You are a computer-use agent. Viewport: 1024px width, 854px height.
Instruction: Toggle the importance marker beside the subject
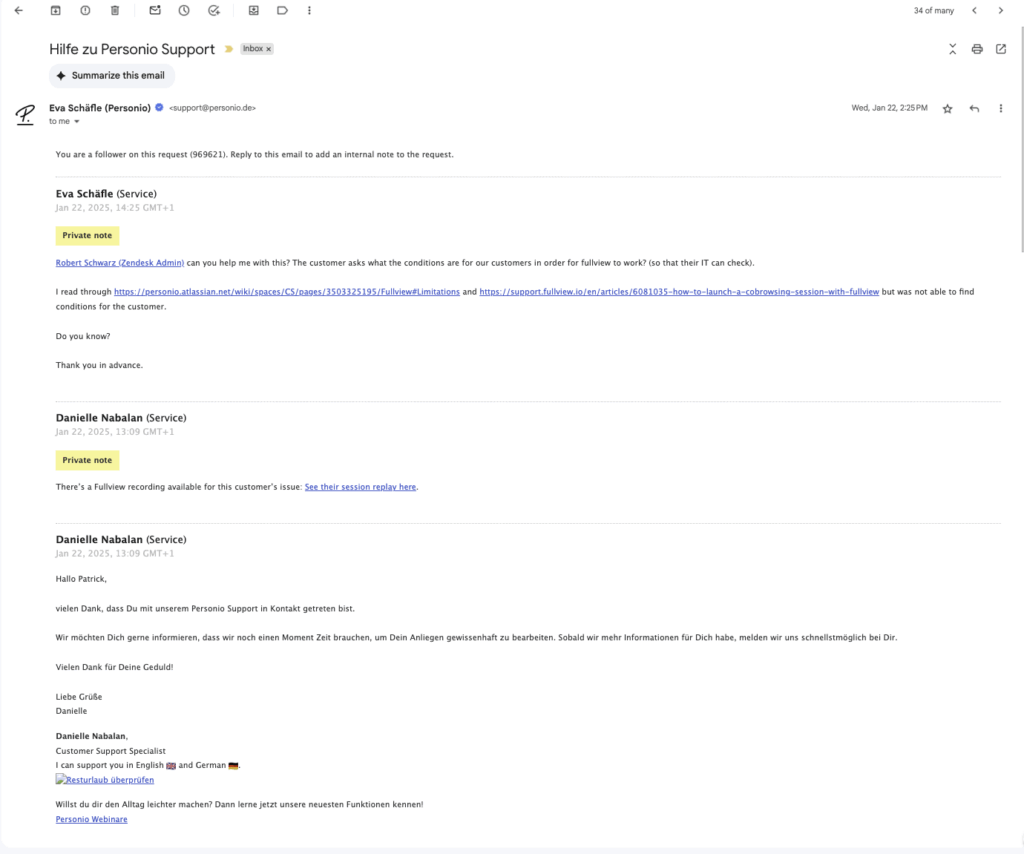point(229,49)
